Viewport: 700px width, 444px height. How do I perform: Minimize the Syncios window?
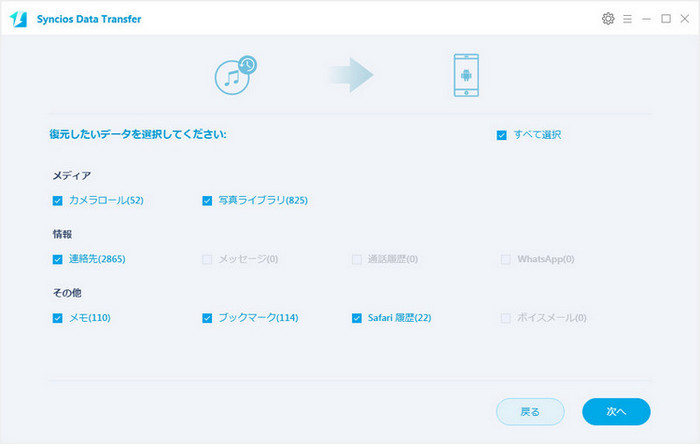click(646, 19)
